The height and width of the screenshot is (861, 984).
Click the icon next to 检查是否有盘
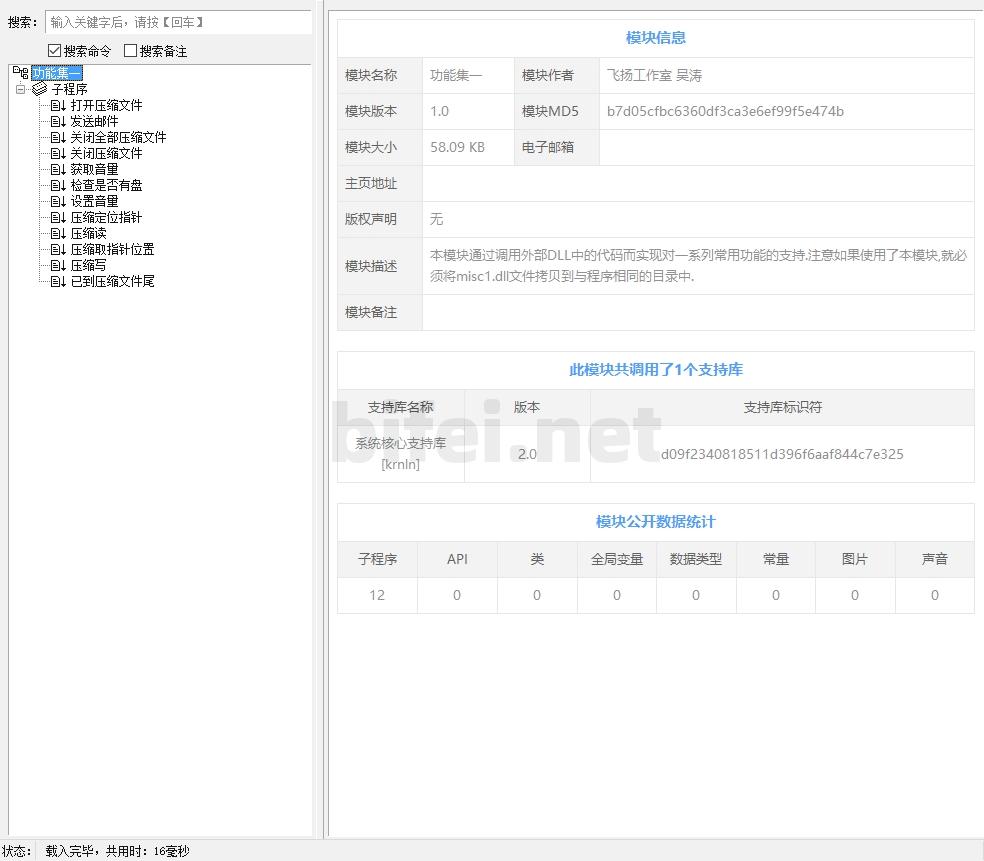click(58, 185)
